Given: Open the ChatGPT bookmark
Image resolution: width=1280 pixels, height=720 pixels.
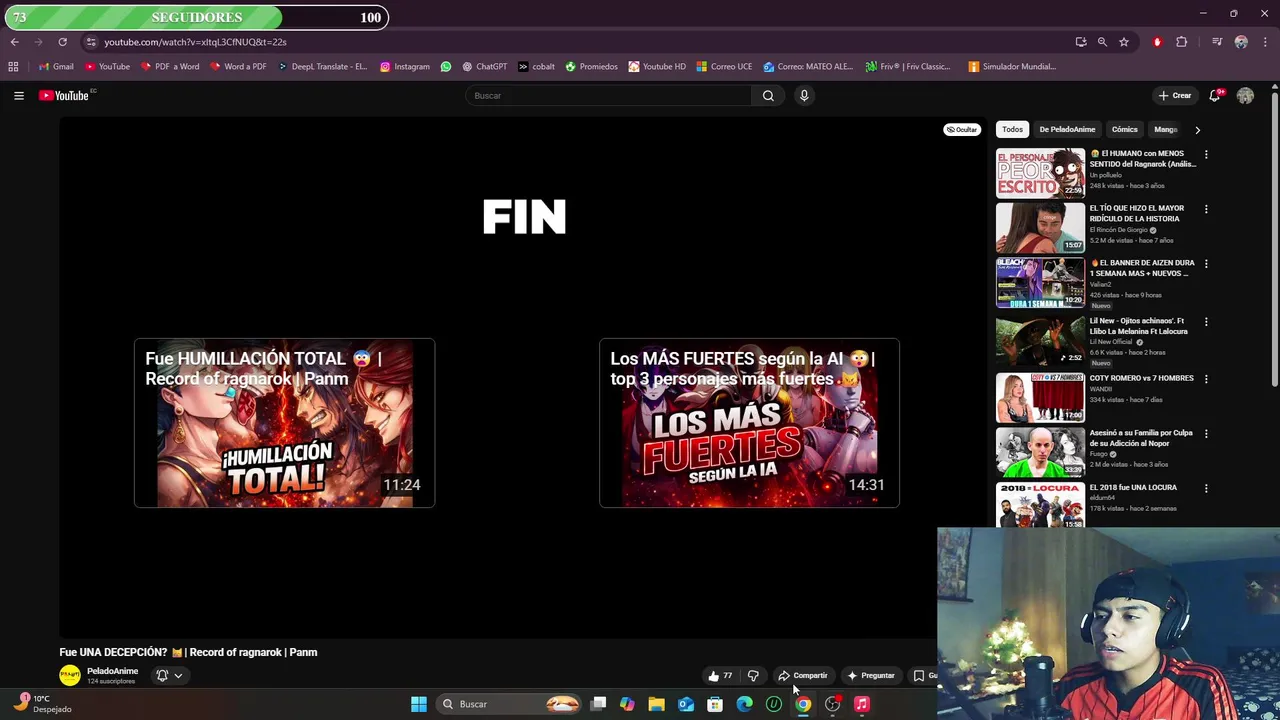Looking at the screenshot, I should pos(484,67).
